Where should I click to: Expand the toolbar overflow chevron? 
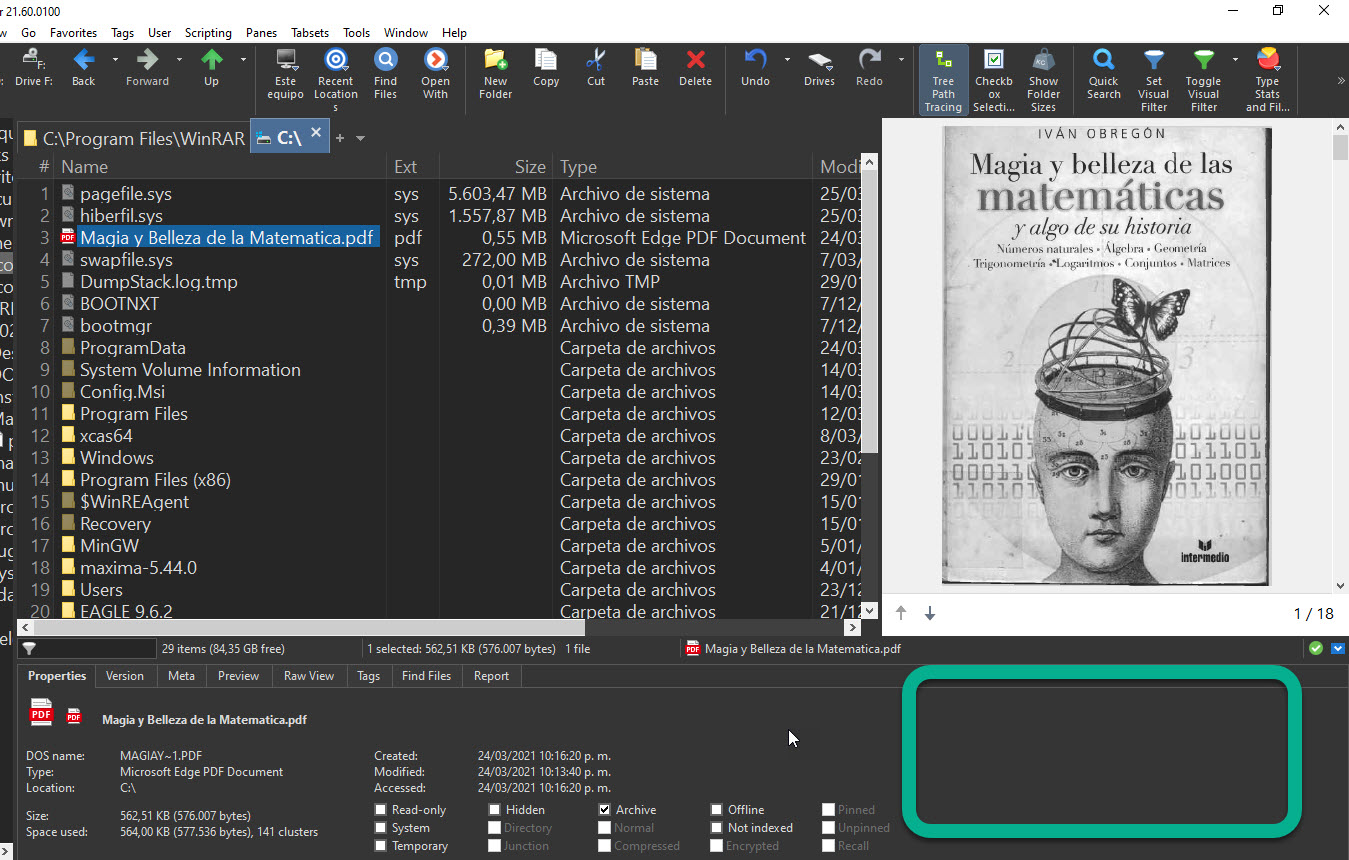pos(1340,81)
